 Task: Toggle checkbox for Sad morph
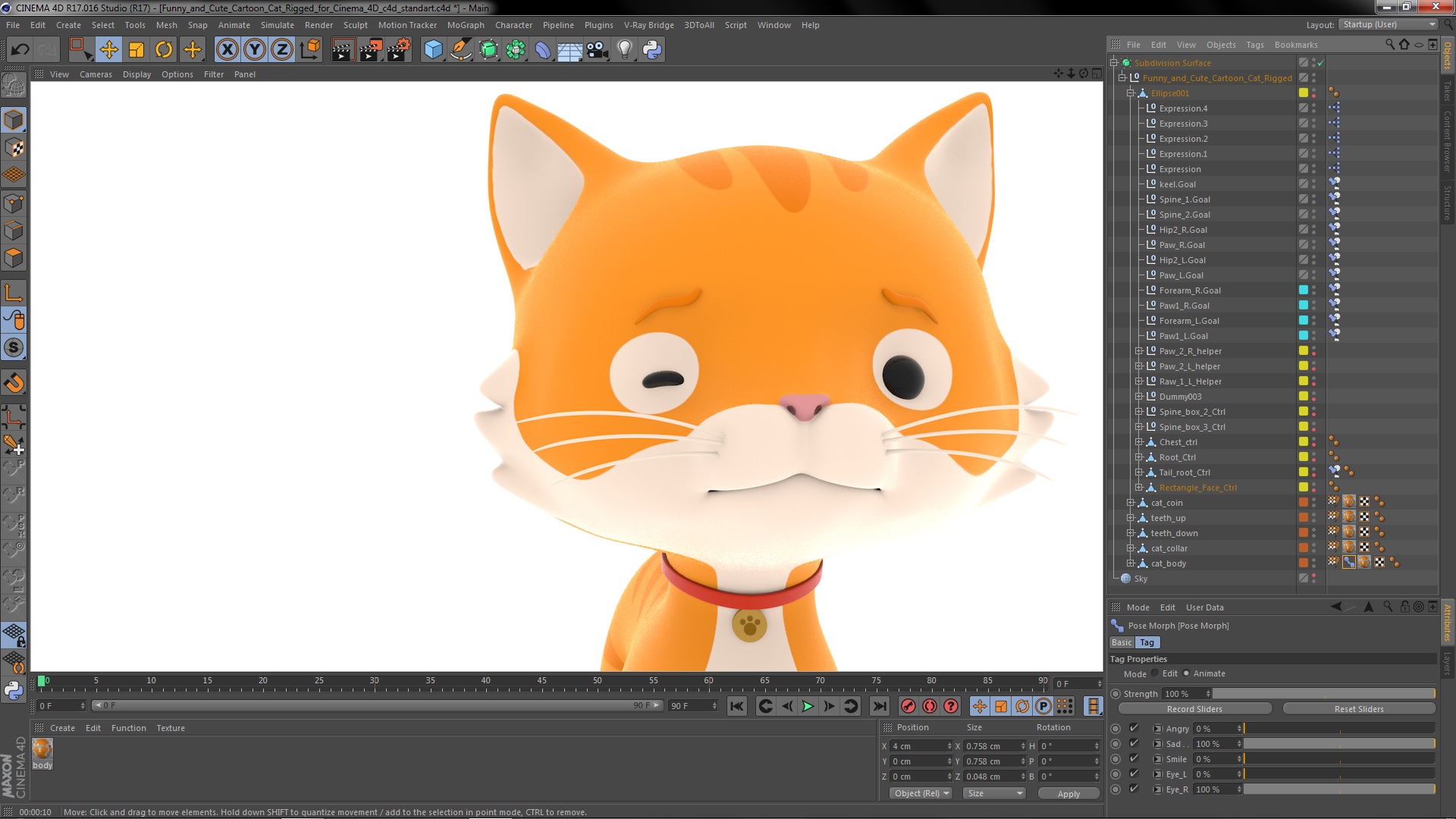[x=1134, y=744]
